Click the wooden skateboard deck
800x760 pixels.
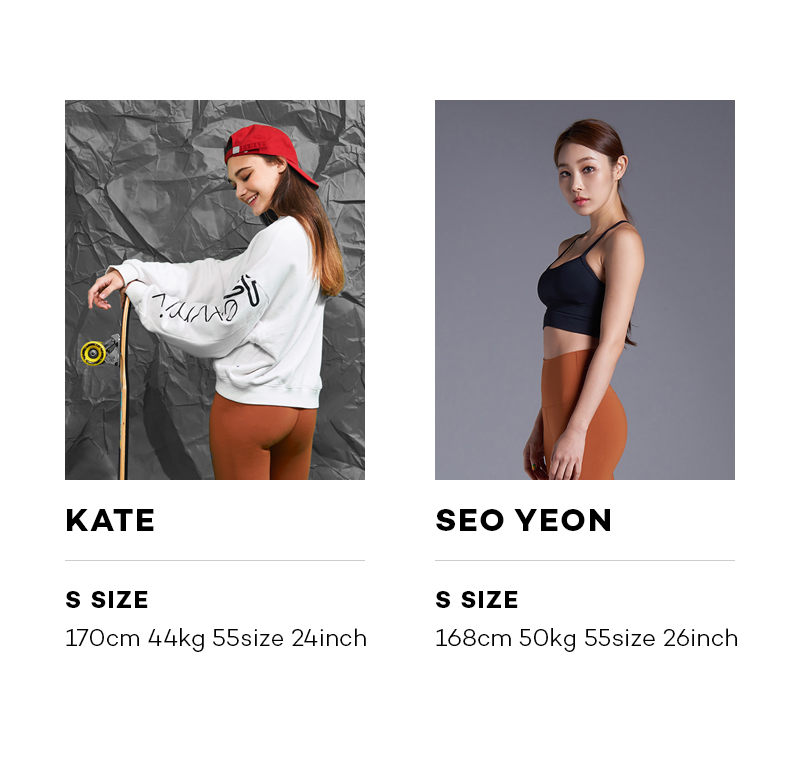click(123, 388)
